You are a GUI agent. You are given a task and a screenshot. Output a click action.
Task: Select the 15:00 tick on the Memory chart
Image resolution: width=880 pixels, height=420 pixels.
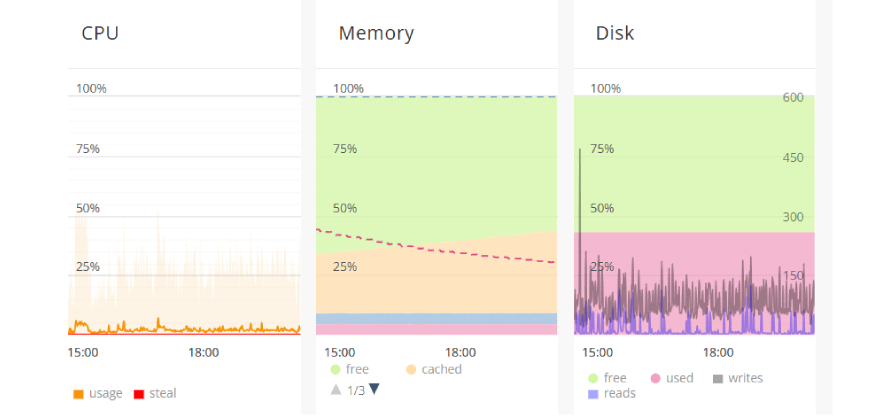pyautogui.click(x=340, y=353)
